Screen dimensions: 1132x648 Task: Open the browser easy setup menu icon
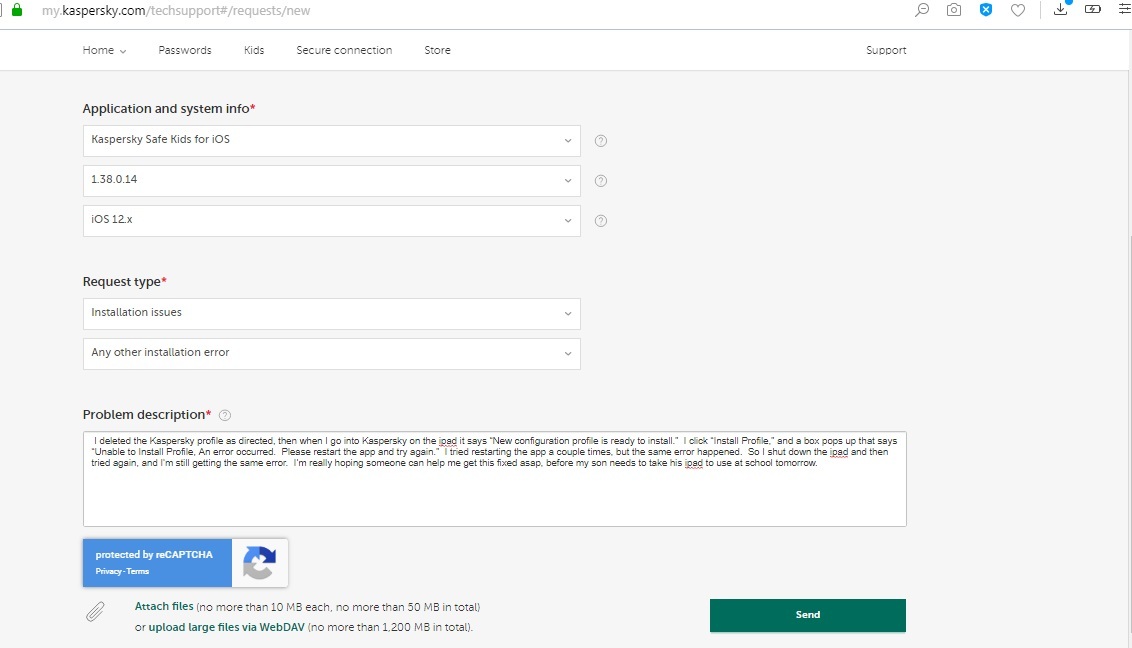pyautogui.click(x=1124, y=9)
